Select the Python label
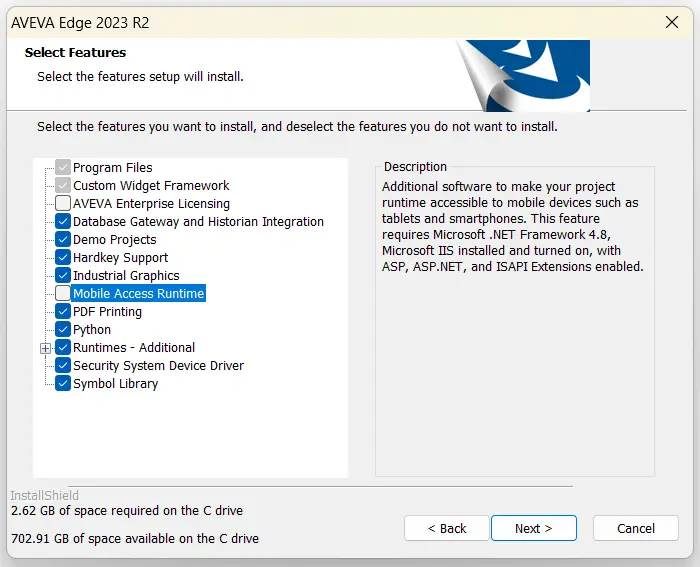Image resolution: width=700 pixels, height=567 pixels. click(x=92, y=329)
